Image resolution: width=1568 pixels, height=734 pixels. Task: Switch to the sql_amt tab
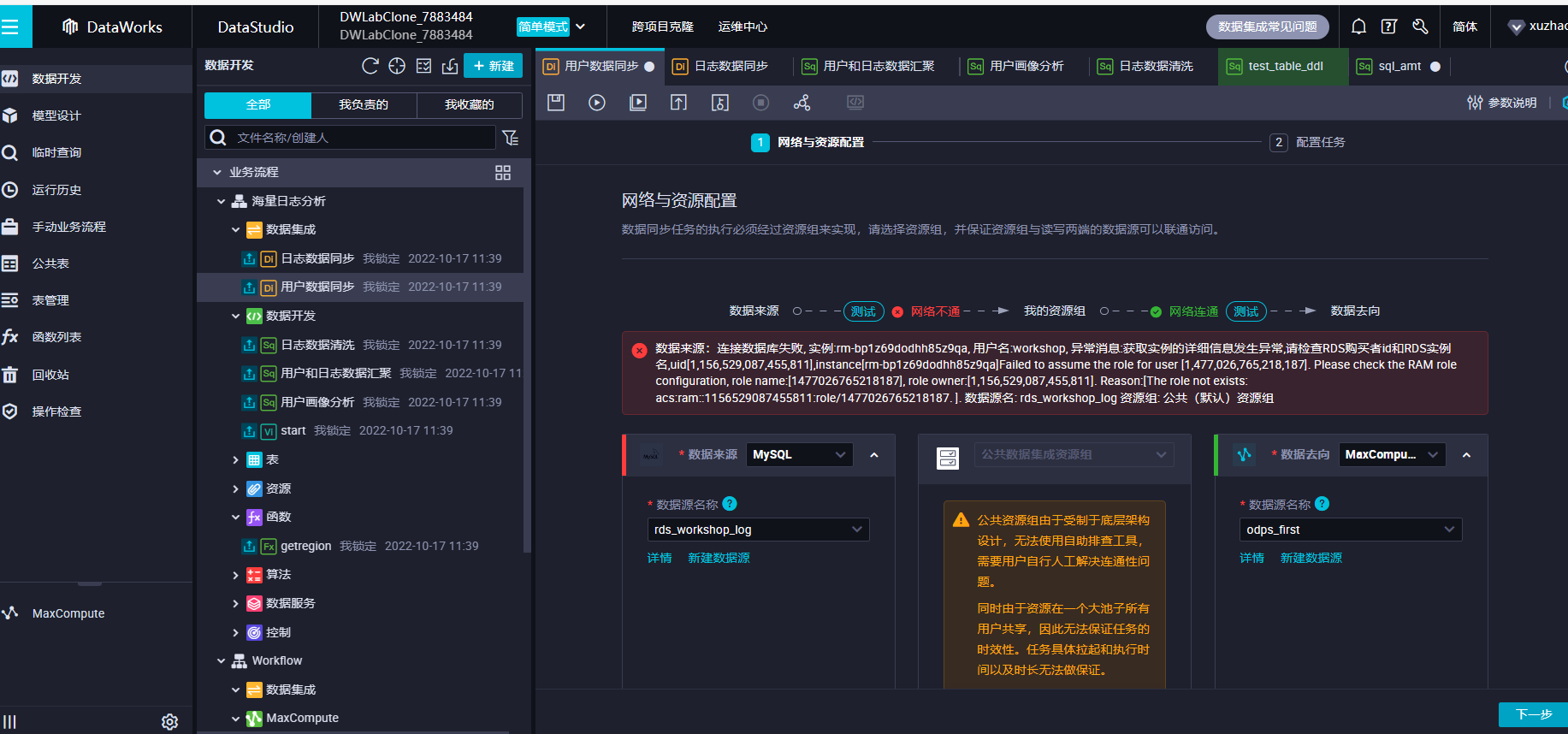click(x=1399, y=66)
